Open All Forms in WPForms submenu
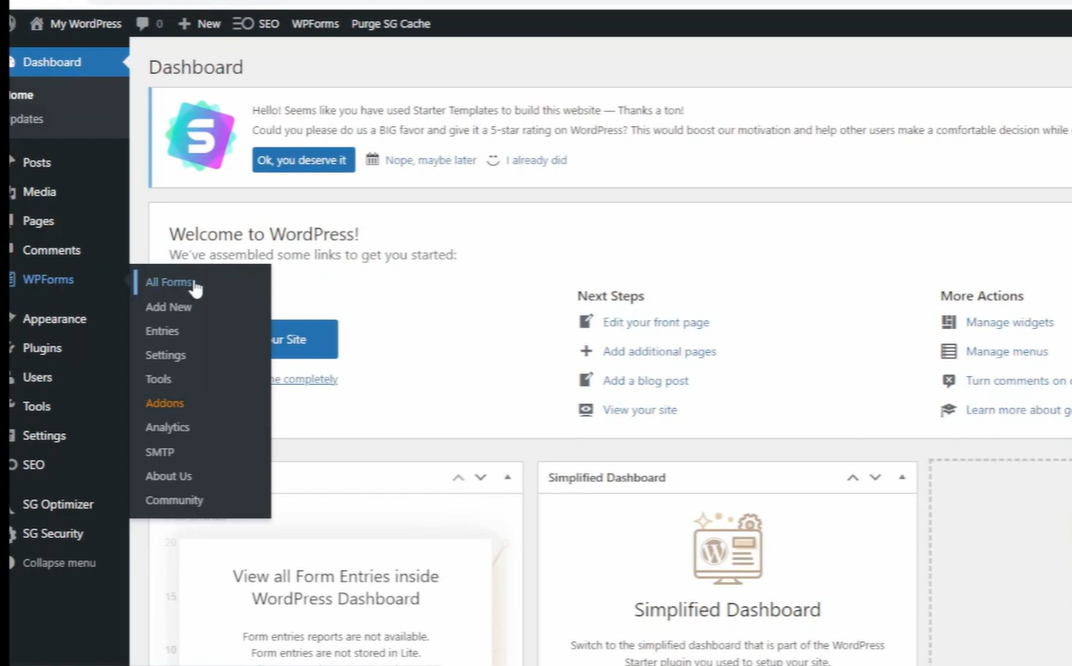 pyautogui.click(x=170, y=282)
